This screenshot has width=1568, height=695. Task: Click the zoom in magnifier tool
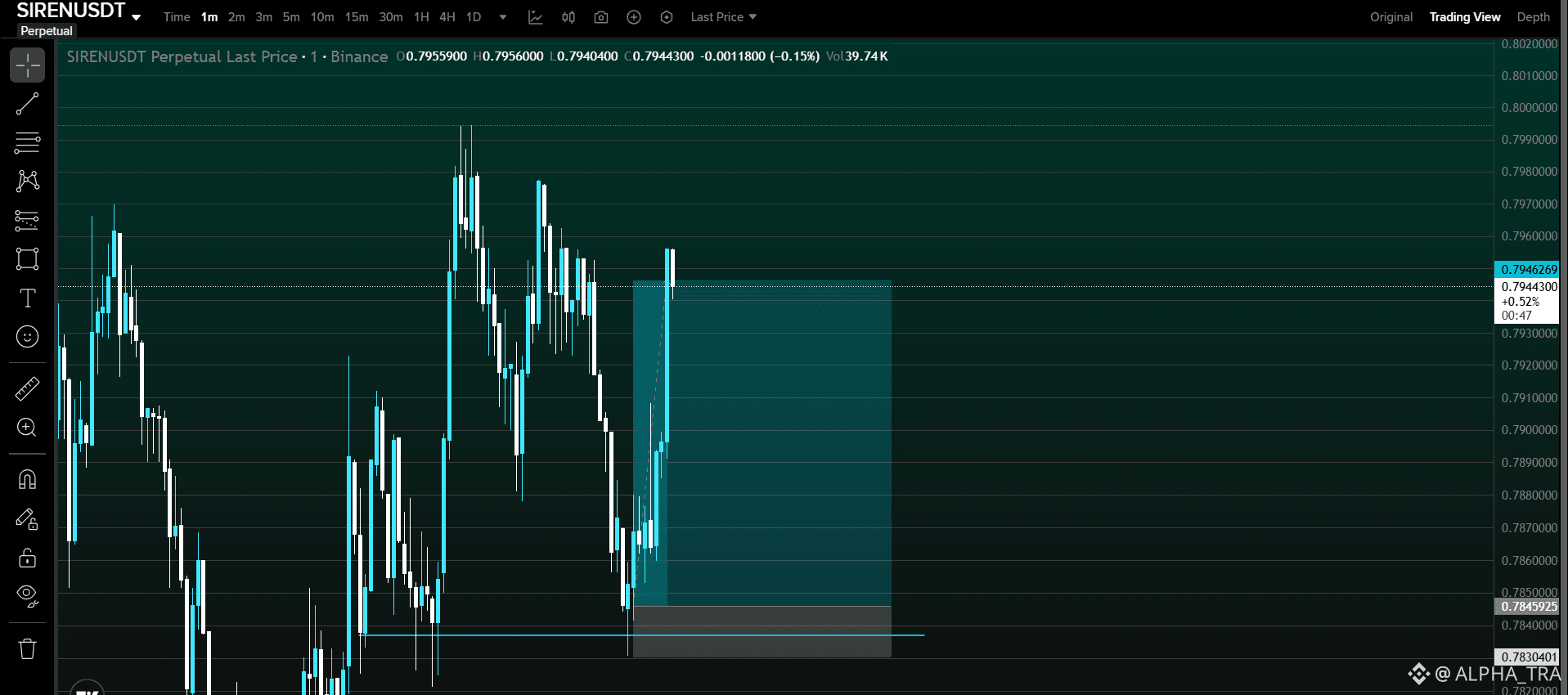27,428
